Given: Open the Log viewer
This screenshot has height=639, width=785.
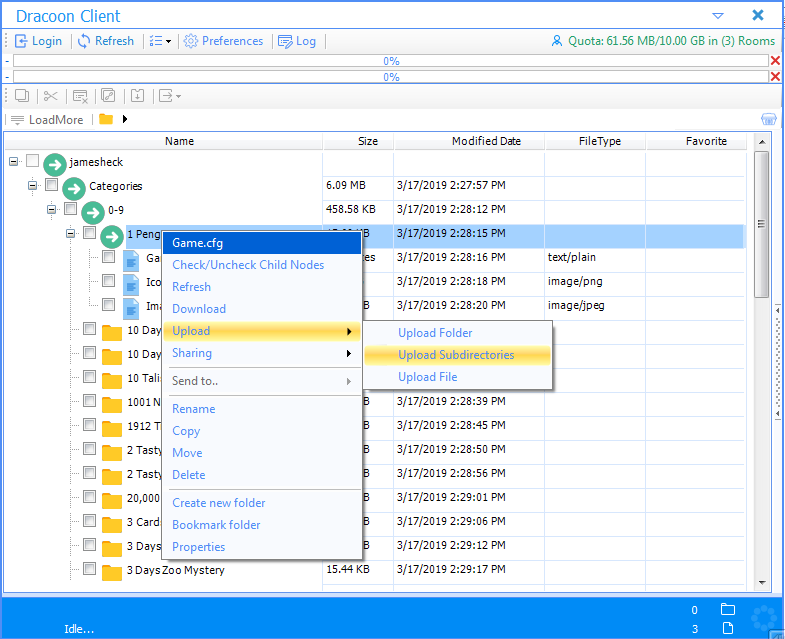Looking at the screenshot, I should click(297, 41).
